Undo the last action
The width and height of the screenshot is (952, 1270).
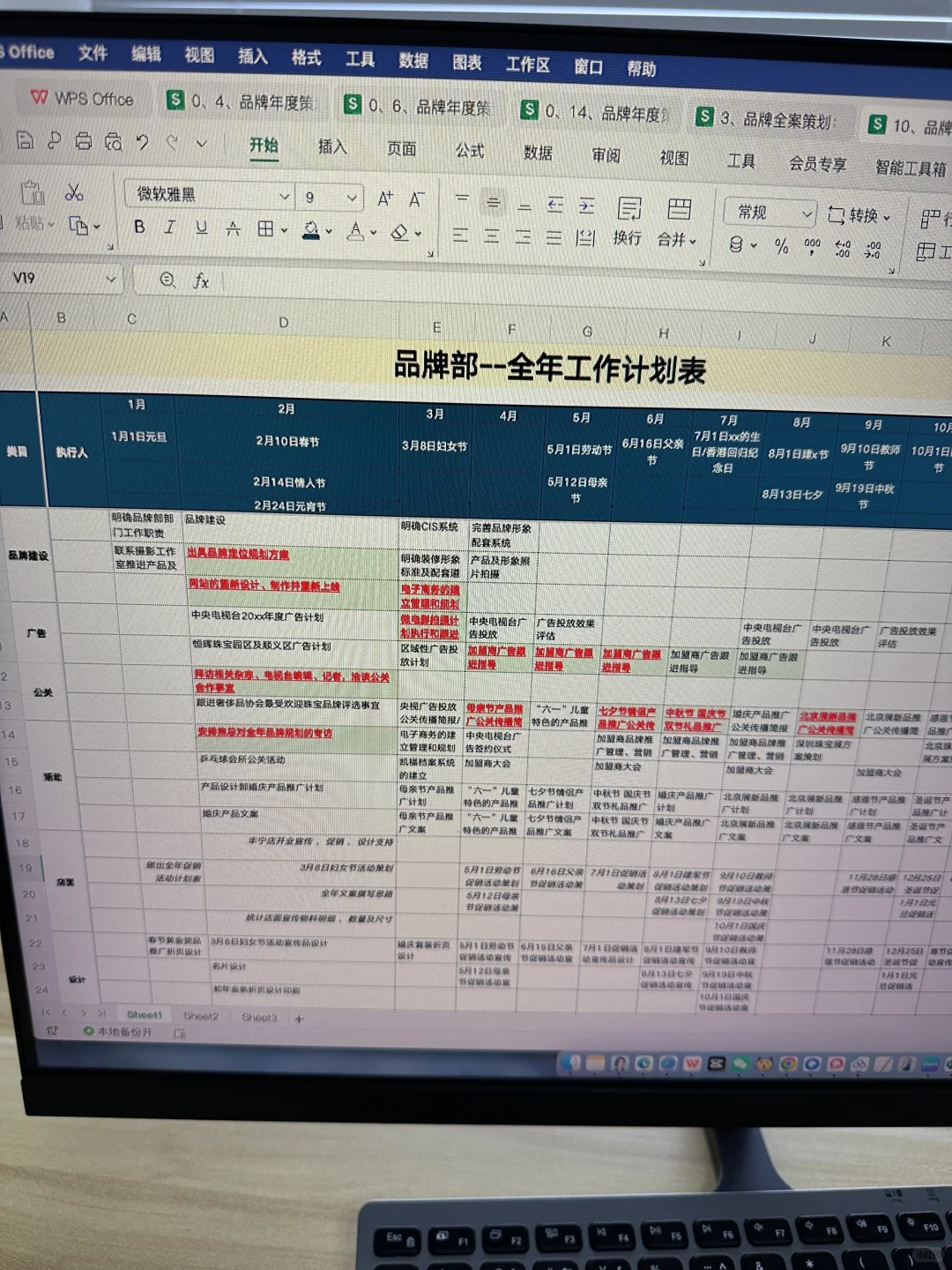(142, 142)
